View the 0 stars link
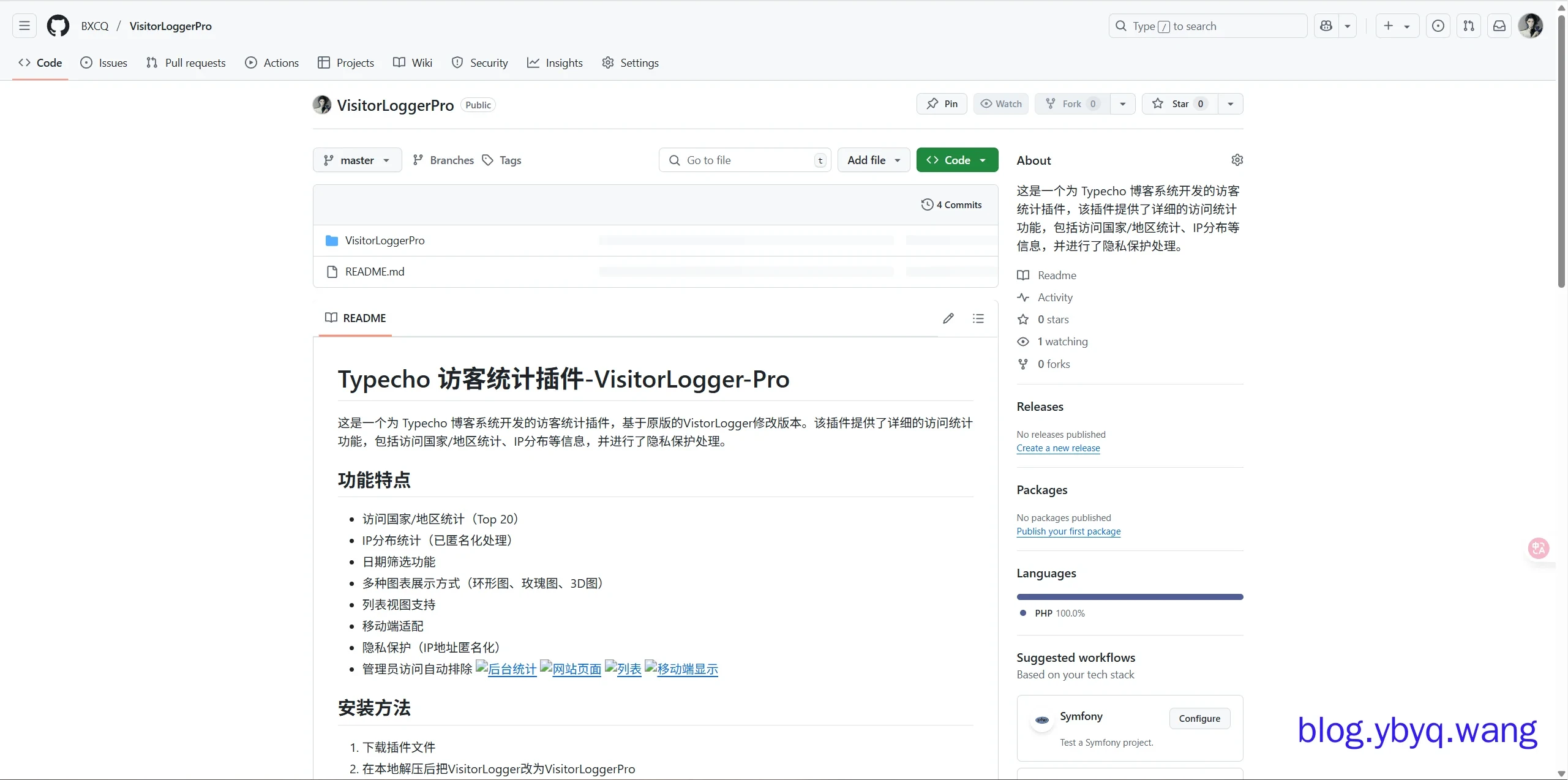The height and width of the screenshot is (780, 1568). click(x=1043, y=319)
